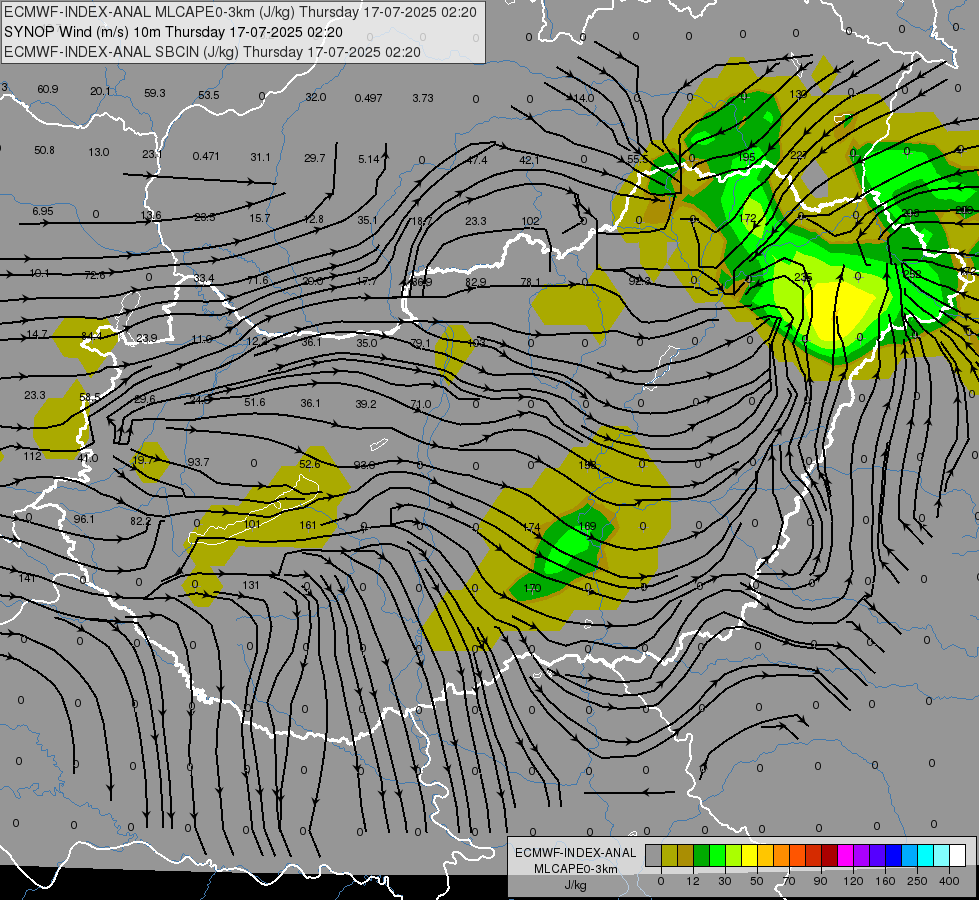Click the map value 31.1
This screenshot has width=979, height=900.
pyautogui.click(x=260, y=157)
